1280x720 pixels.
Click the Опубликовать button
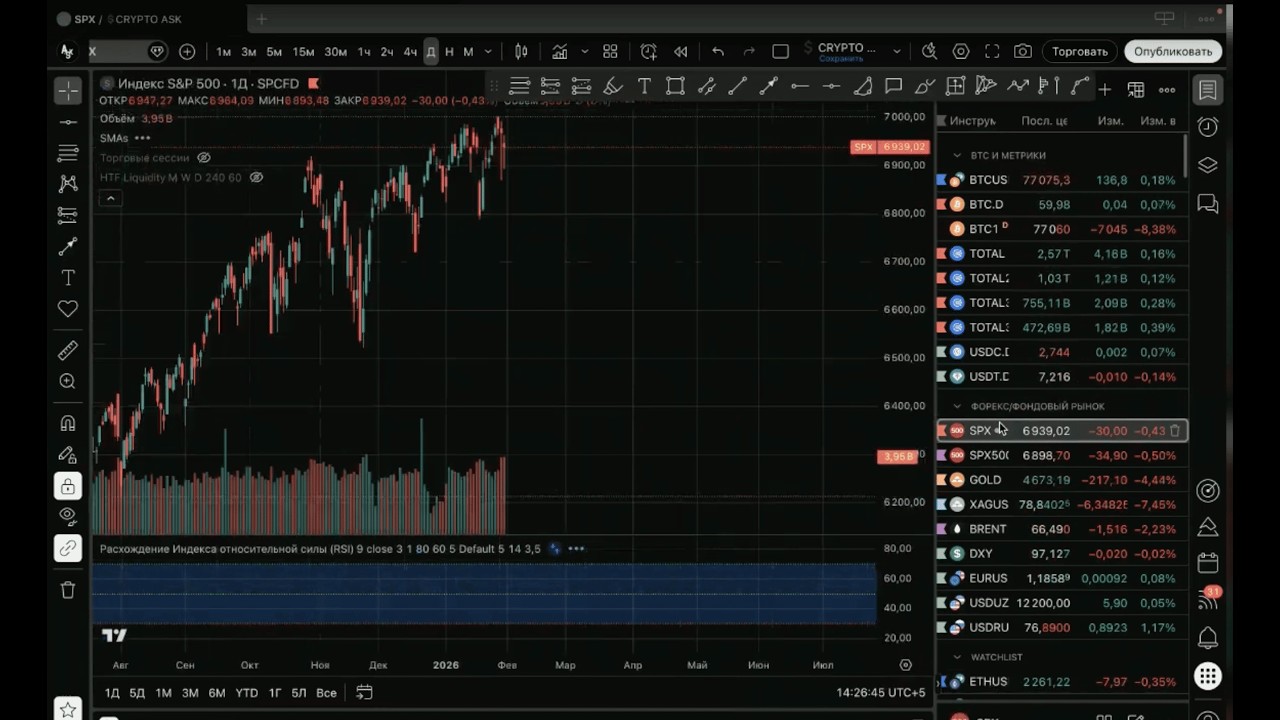1173,51
